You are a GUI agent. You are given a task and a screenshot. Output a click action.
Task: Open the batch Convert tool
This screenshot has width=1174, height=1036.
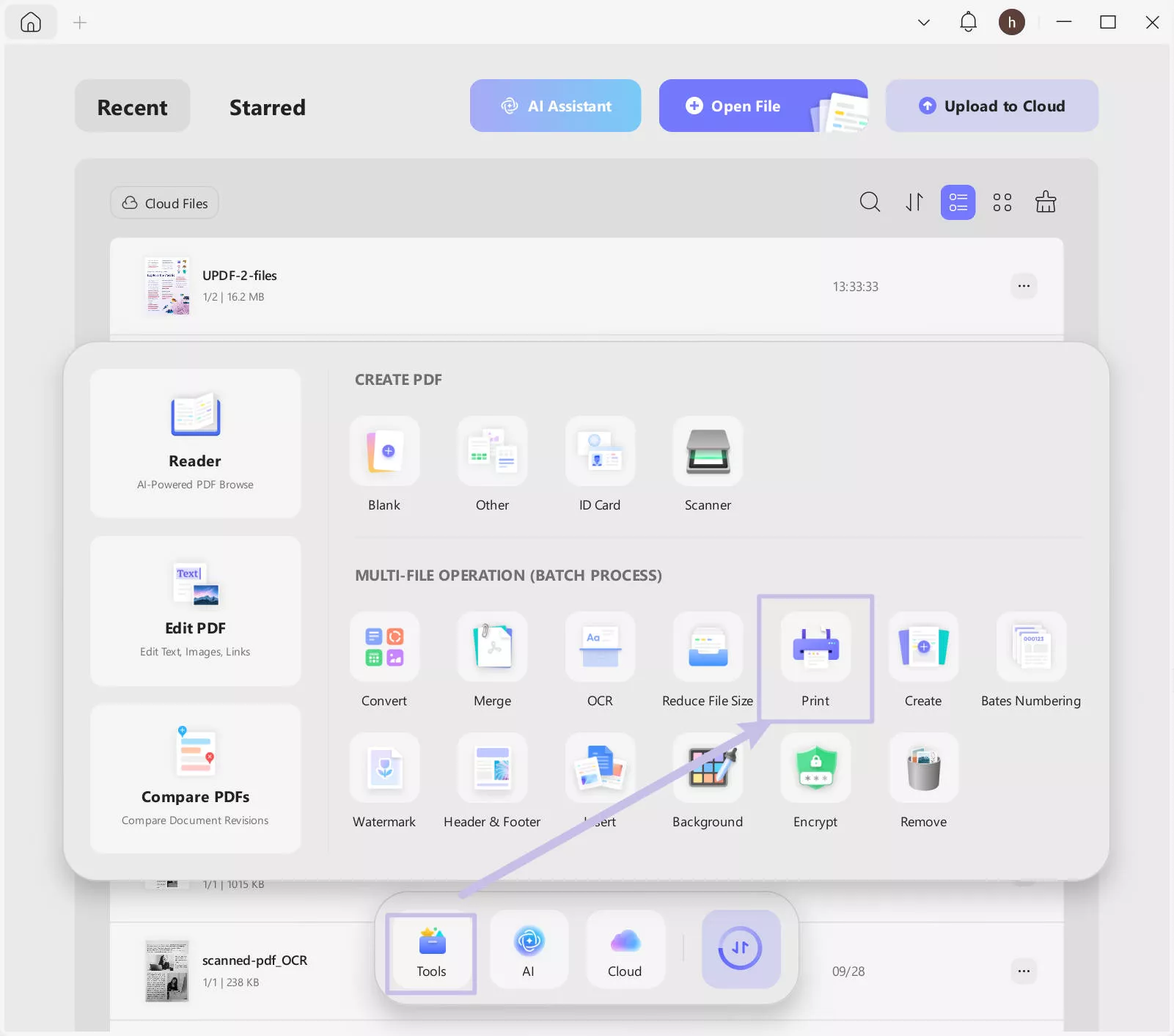pyautogui.click(x=384, y=647)
